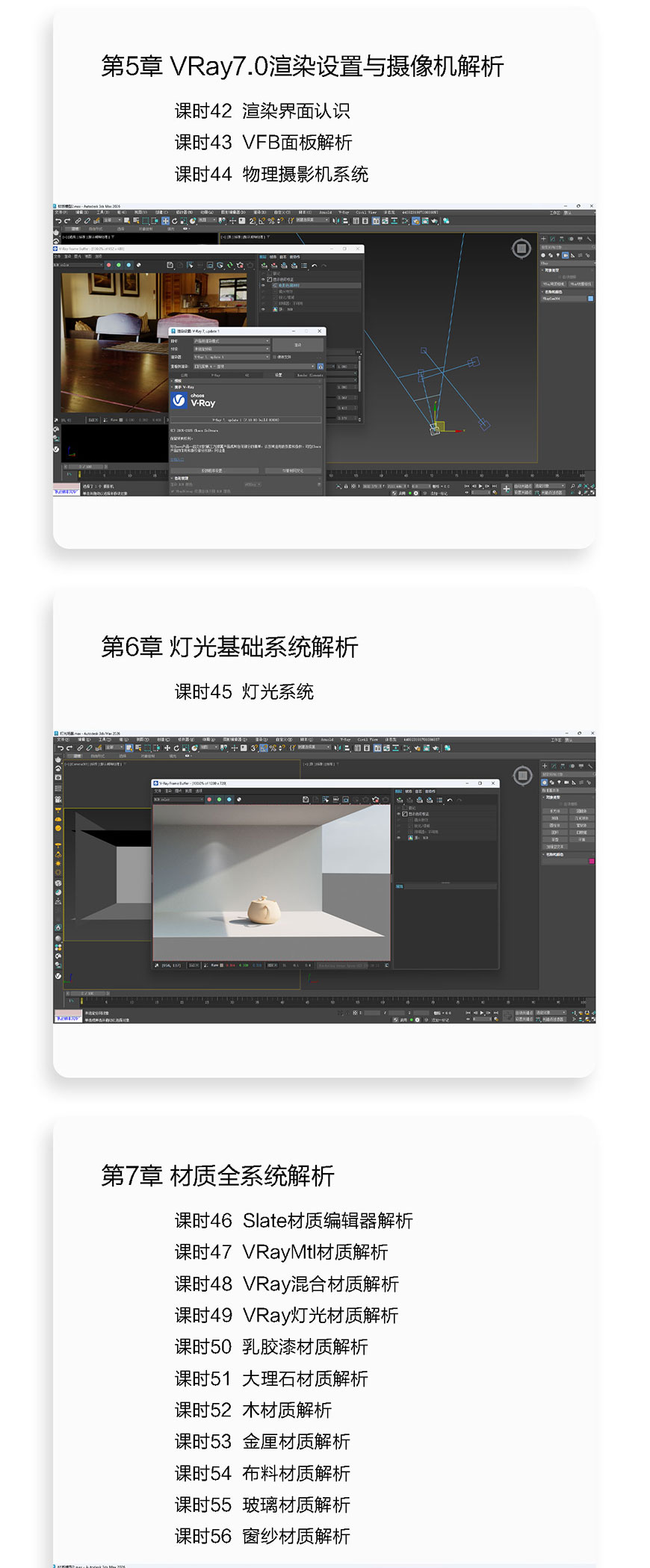The width and height of the screenshot is (650, 1568).
Task: Open the renderer dropdown showing V-Ray 7
Action: (231, 357)
